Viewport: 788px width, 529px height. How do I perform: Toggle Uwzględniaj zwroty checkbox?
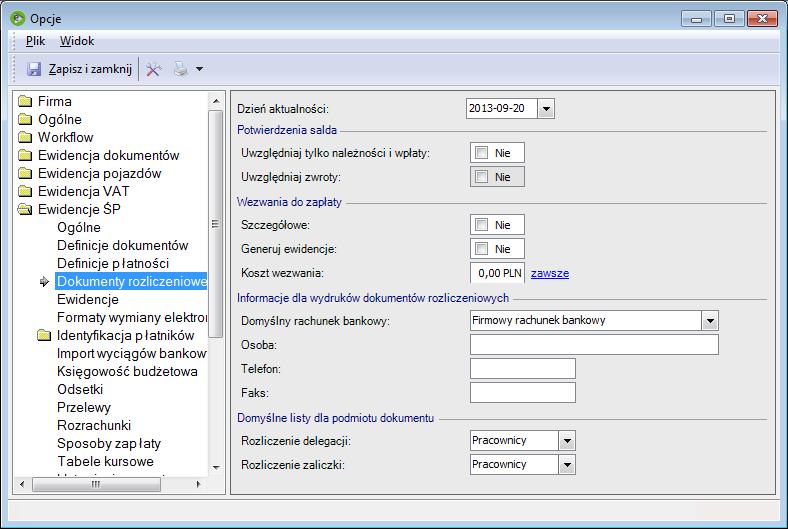(481, 177)
